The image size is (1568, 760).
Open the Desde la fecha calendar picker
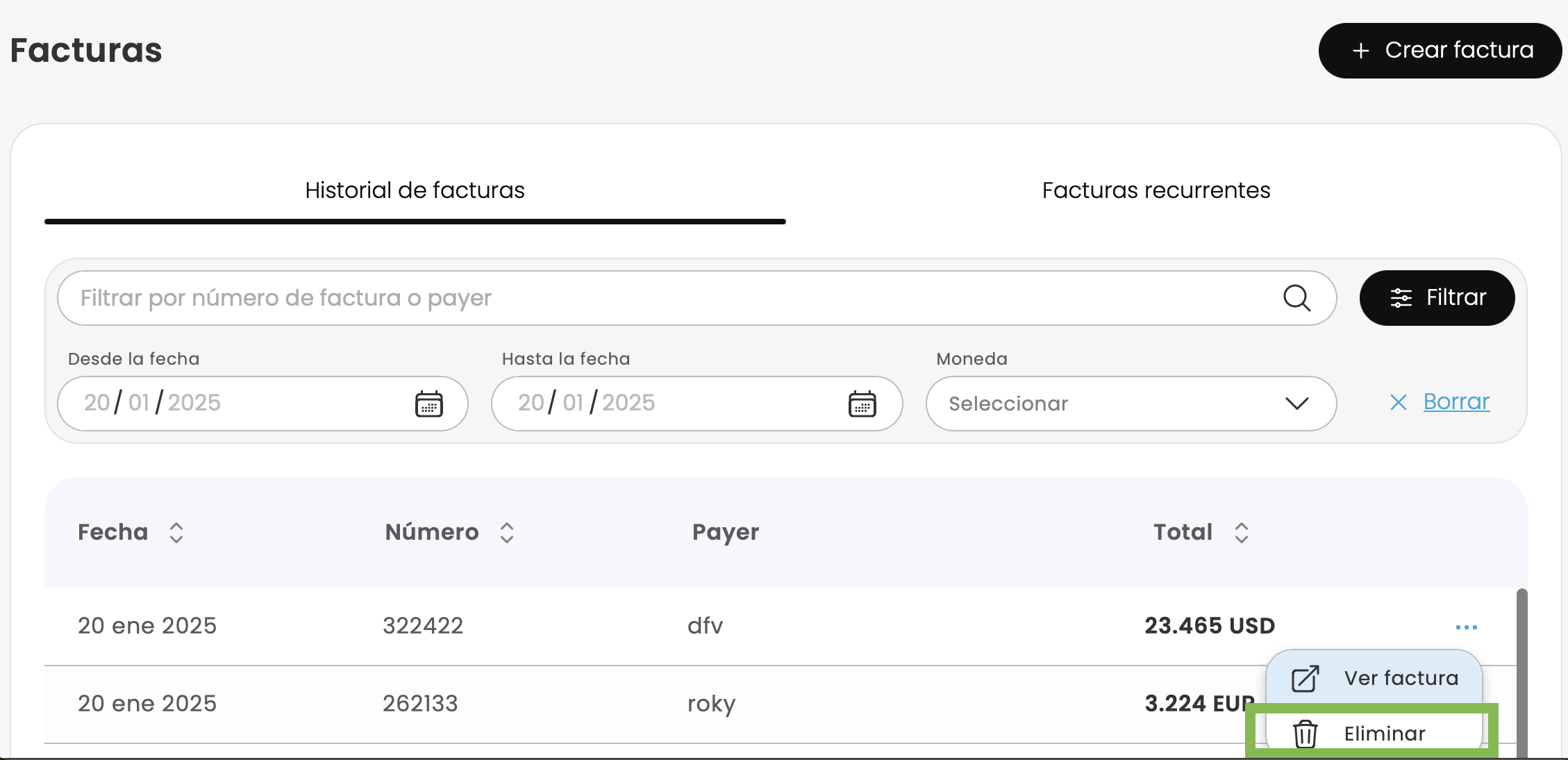(428, 404)
